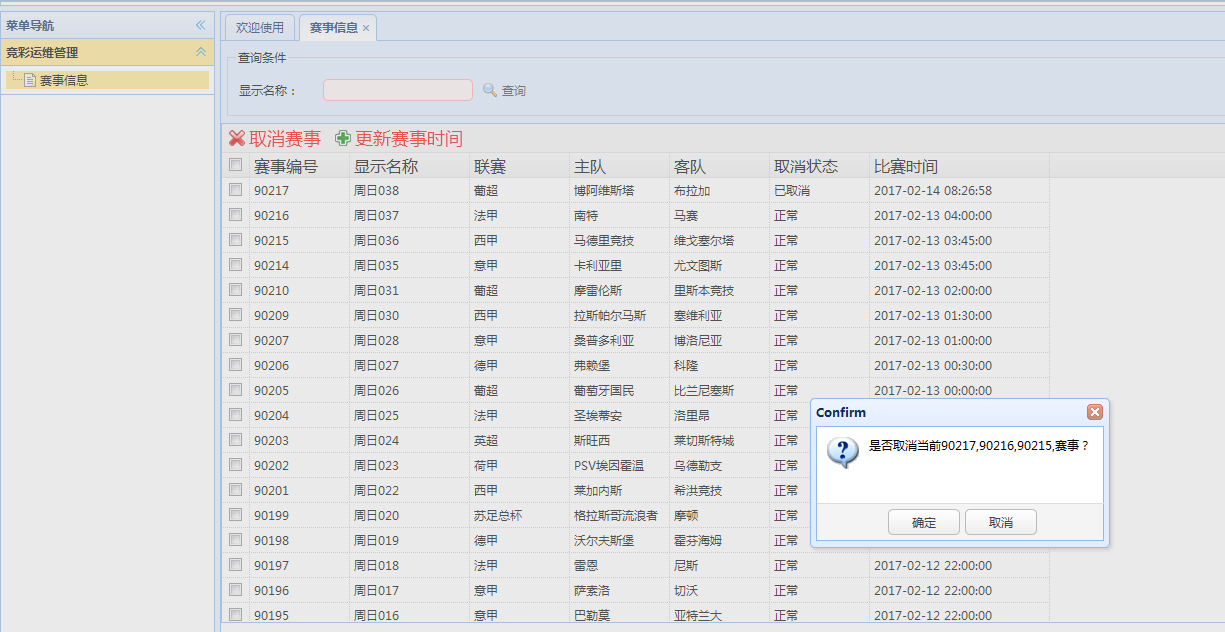Click the red X cancel icon beside 取消赛事
The image size is (1225, 632).
coord(238,139)
